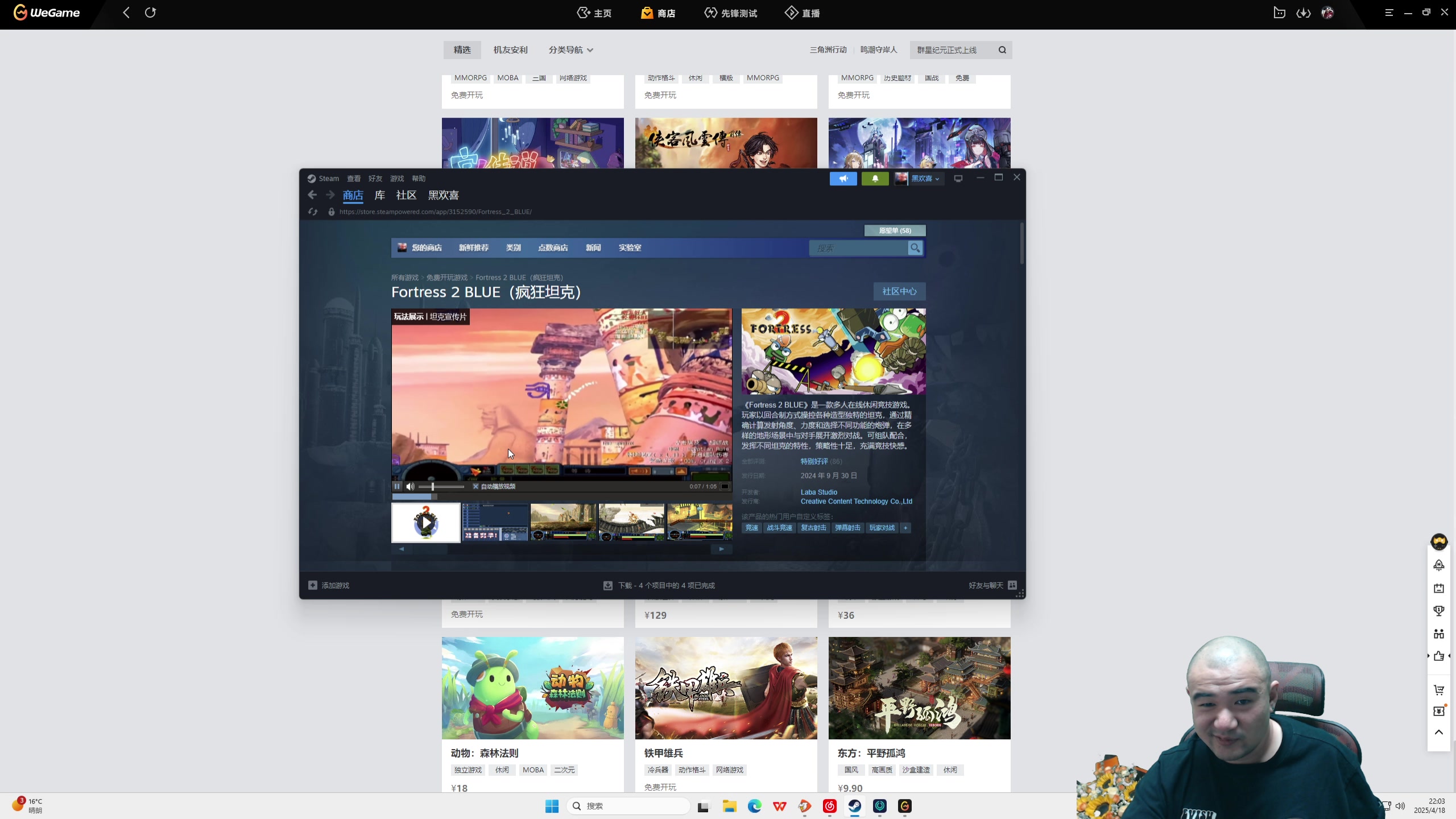Switch to WeGame 机友安利 tab
The width and height of the screenshot is (1456, 819).
point(511,50)
